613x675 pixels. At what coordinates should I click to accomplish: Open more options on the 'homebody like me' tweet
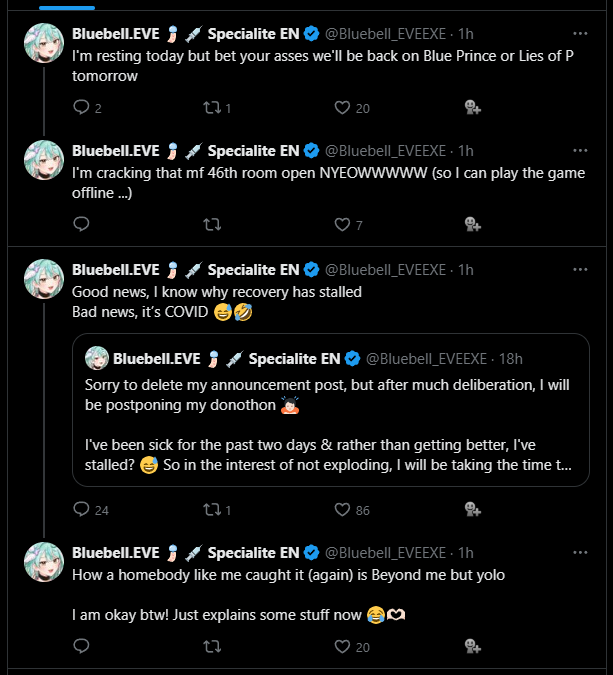coord(580,553)
